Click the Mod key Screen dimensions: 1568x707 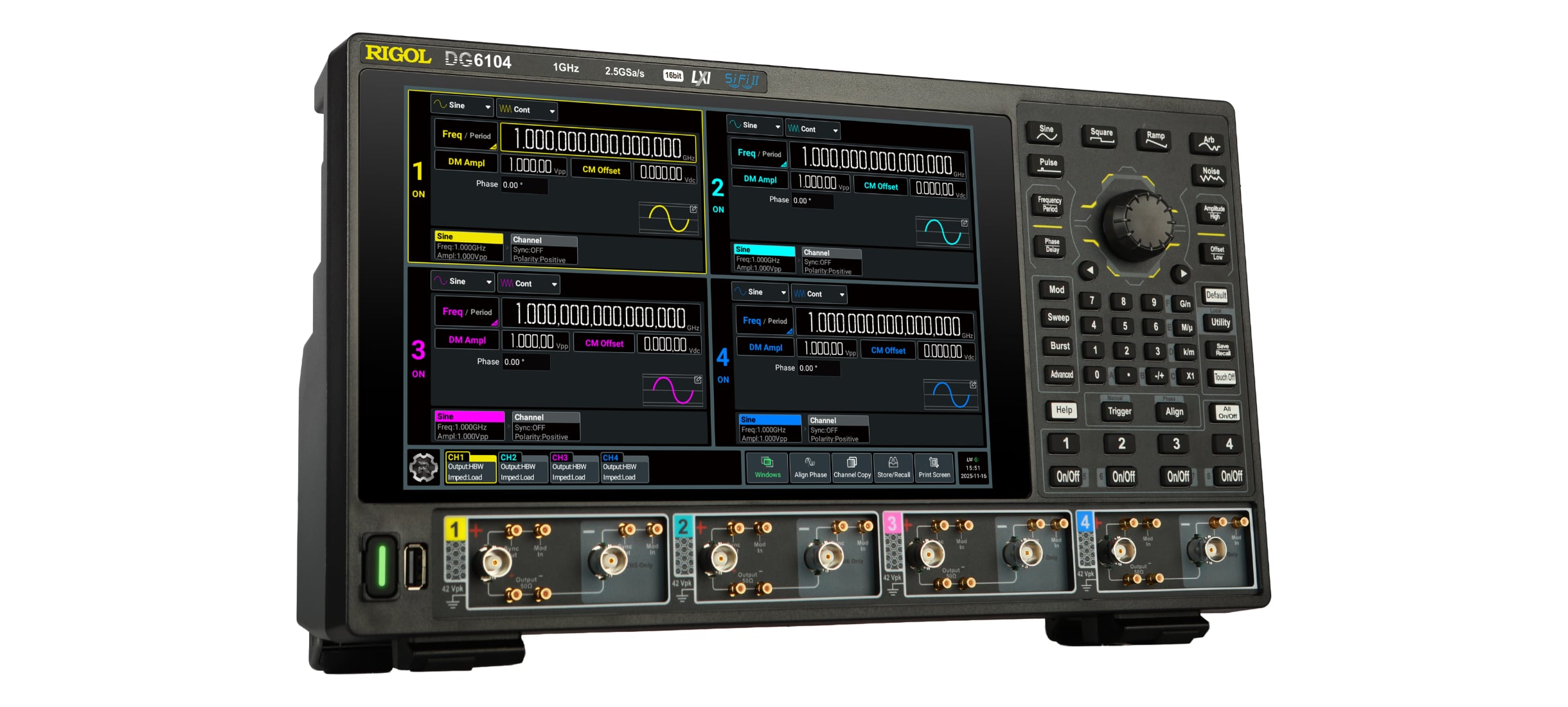(1056, 290)
